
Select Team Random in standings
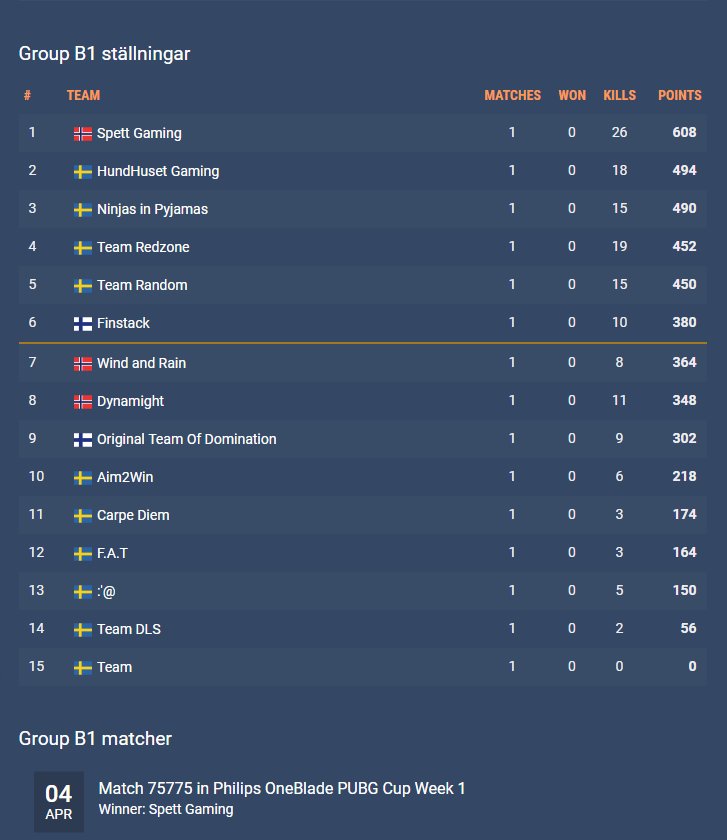[143, 285]
